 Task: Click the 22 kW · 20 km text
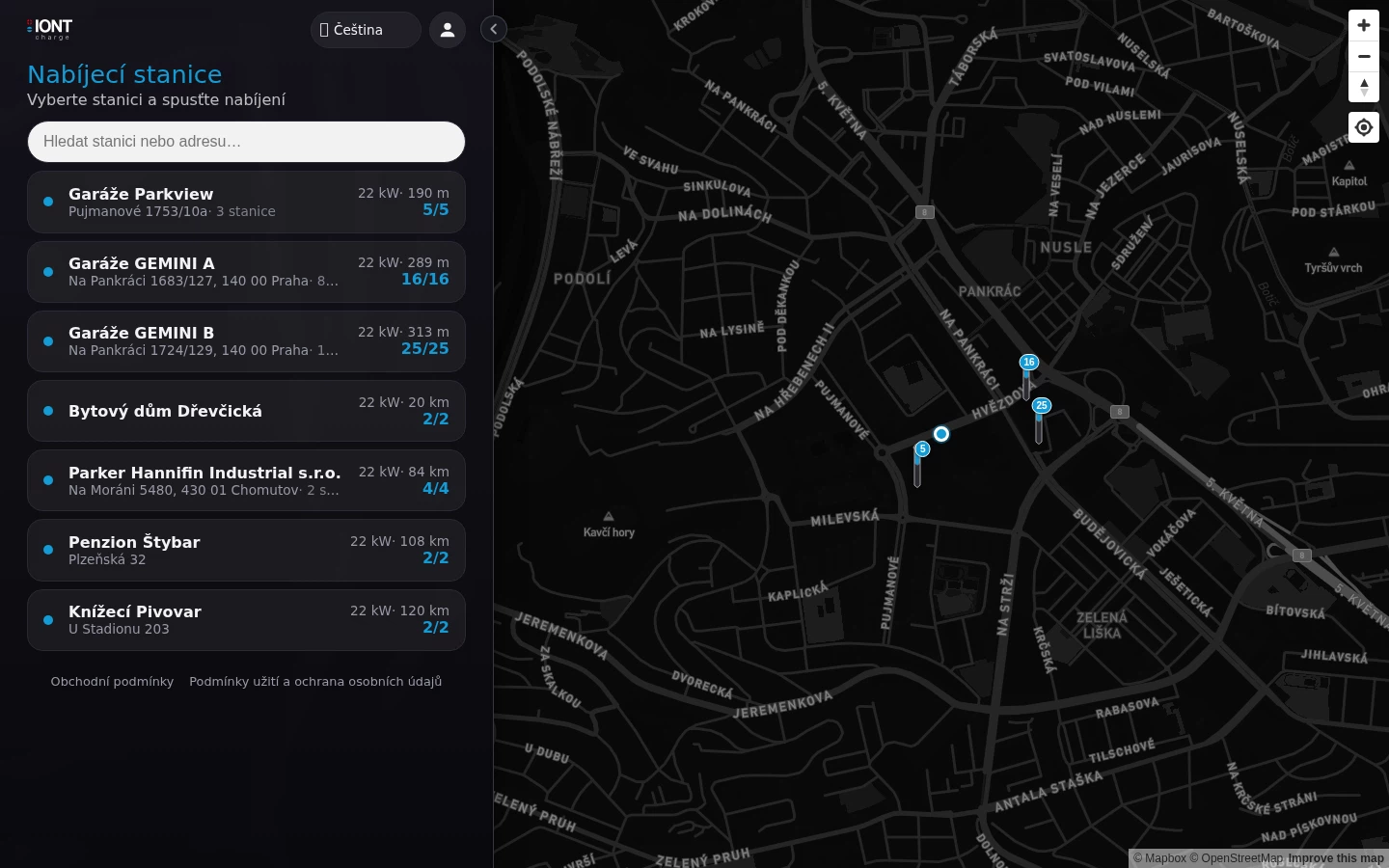click(x=404, y=403)
